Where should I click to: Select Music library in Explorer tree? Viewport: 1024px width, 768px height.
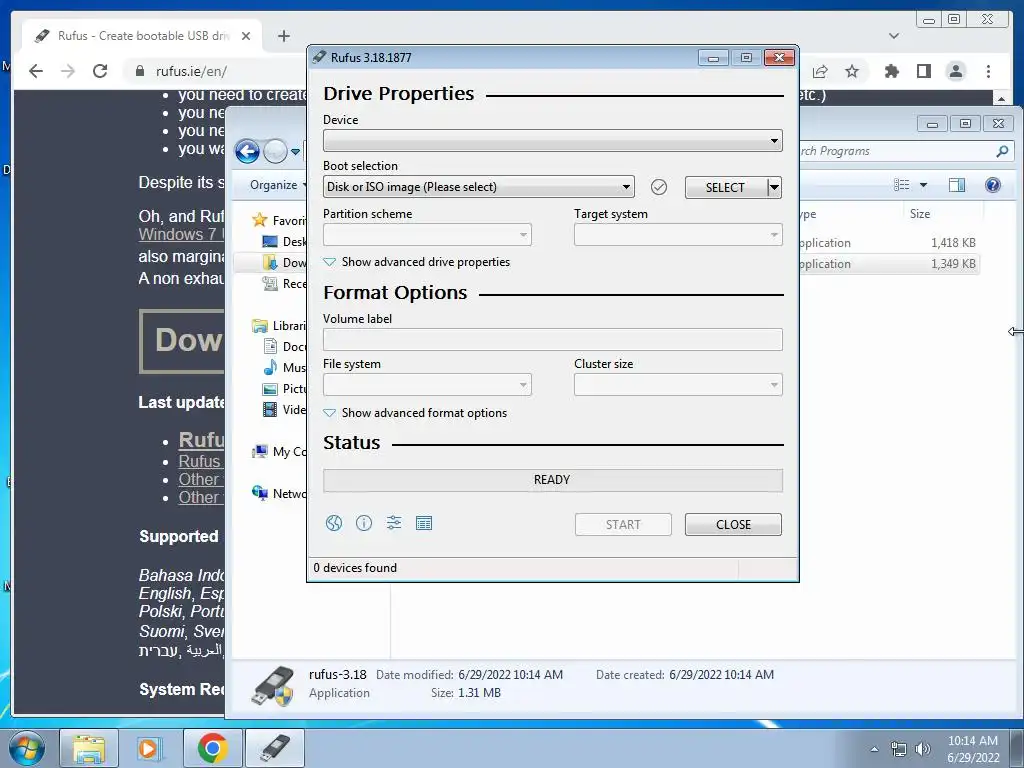285,367
